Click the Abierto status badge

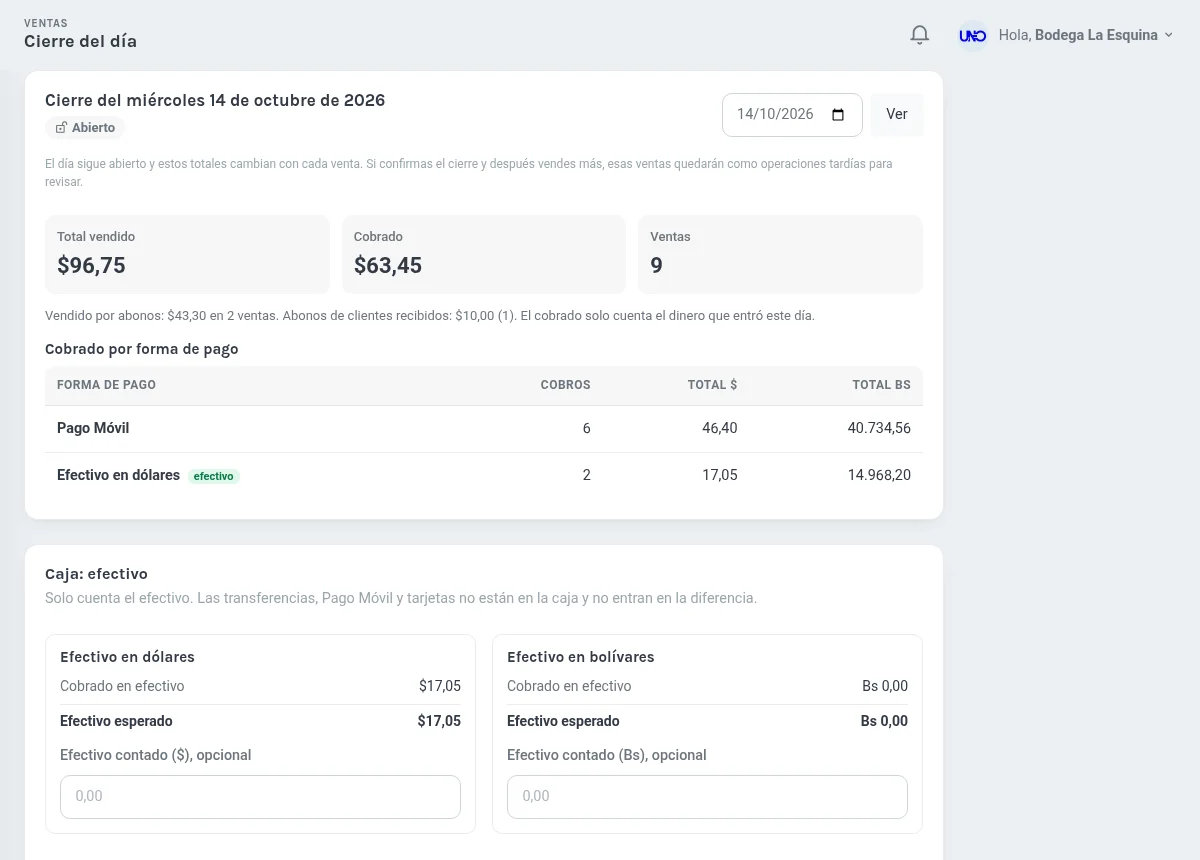(x=85, y=128)
